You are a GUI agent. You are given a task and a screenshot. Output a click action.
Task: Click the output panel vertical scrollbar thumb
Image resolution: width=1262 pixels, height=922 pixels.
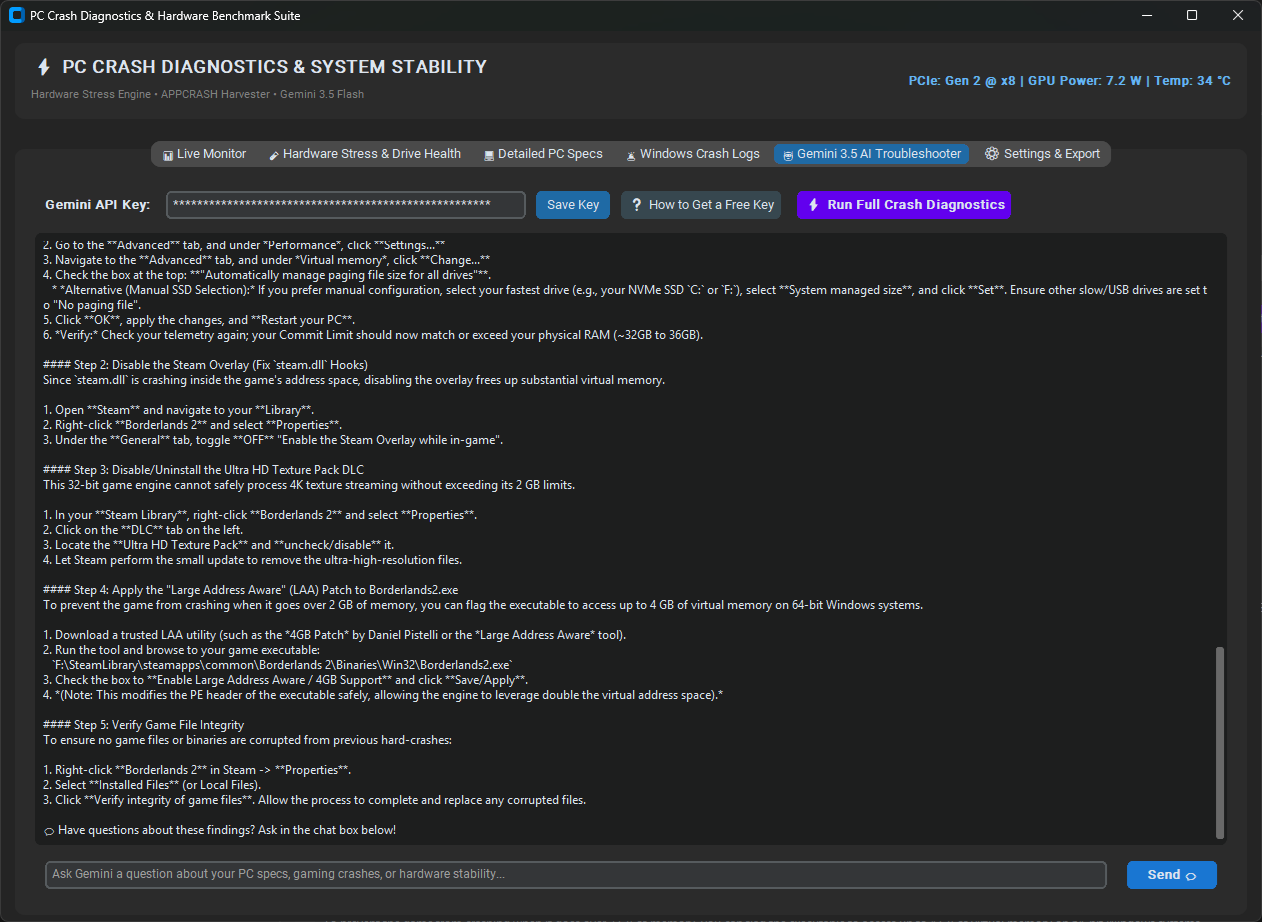pyautogui.click(x=1219, y=743)
